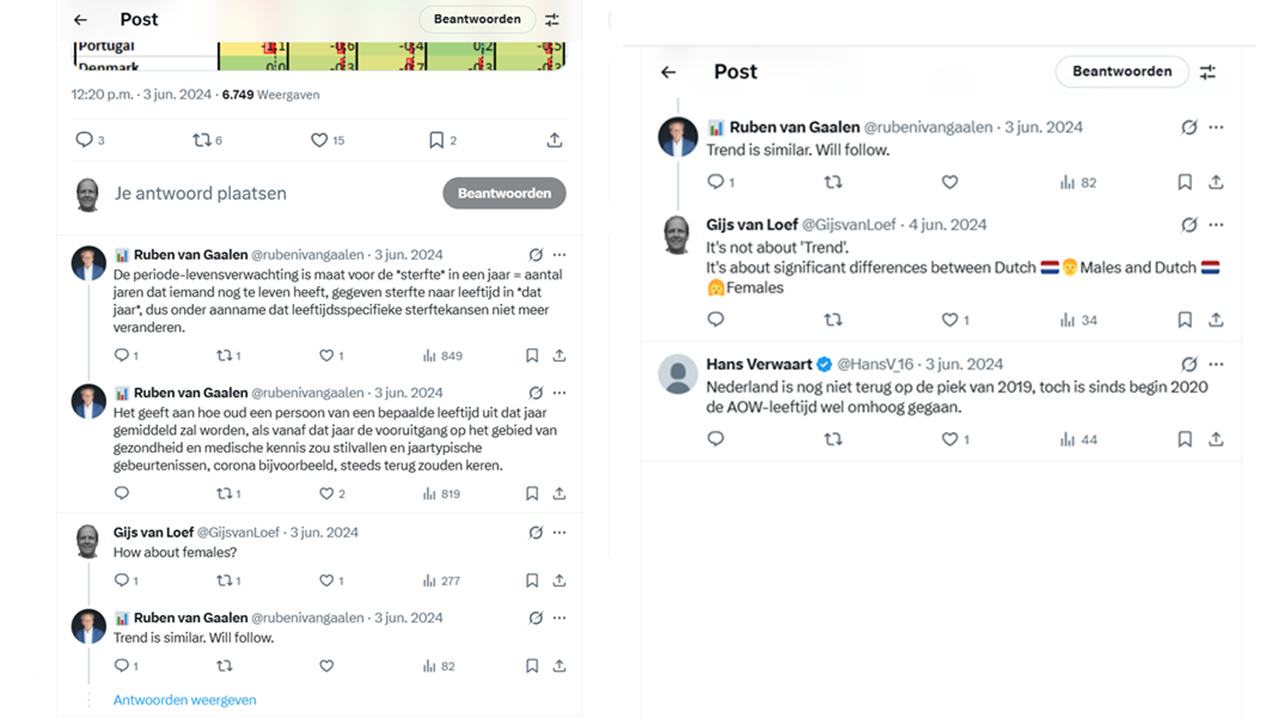Bookmark the main post with 2 bookmarks
Image resolution: width=1280 pixels, height=720 pixels.
pos(436,141)
